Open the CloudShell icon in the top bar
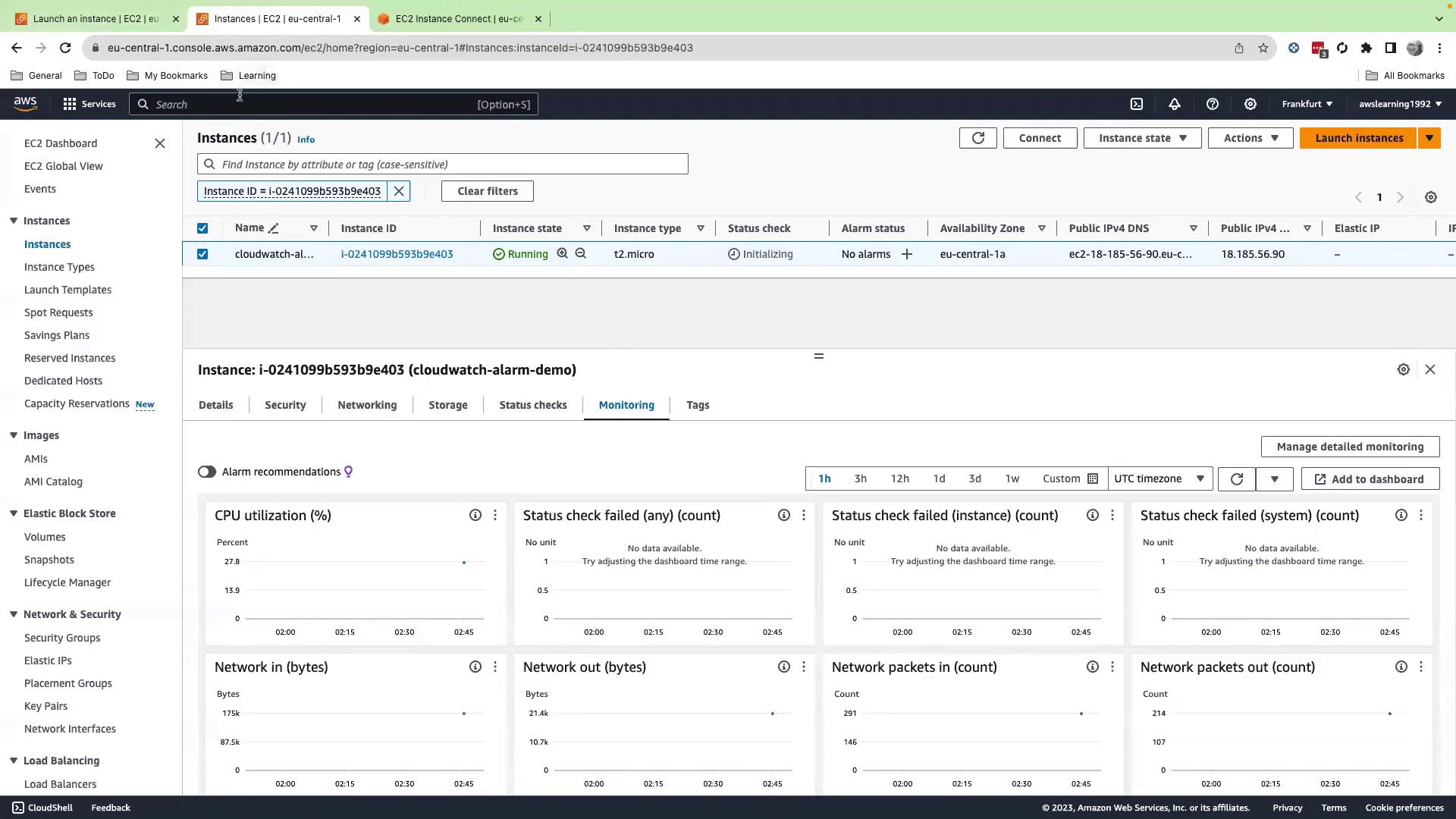Screen dimensions: 1456x819 pyautogui.click(x=1136, y=104)
